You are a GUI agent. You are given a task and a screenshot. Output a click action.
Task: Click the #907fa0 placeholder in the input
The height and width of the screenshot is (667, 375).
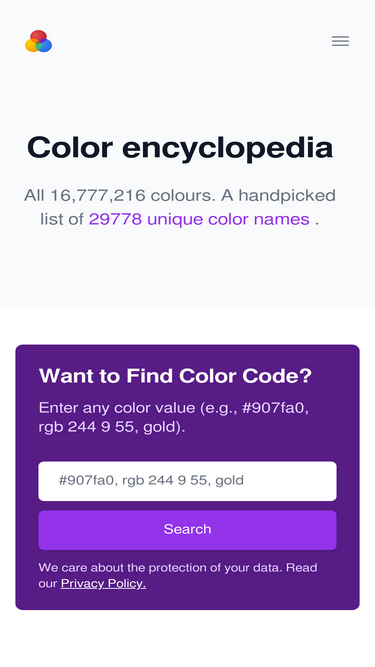[87, 481]
